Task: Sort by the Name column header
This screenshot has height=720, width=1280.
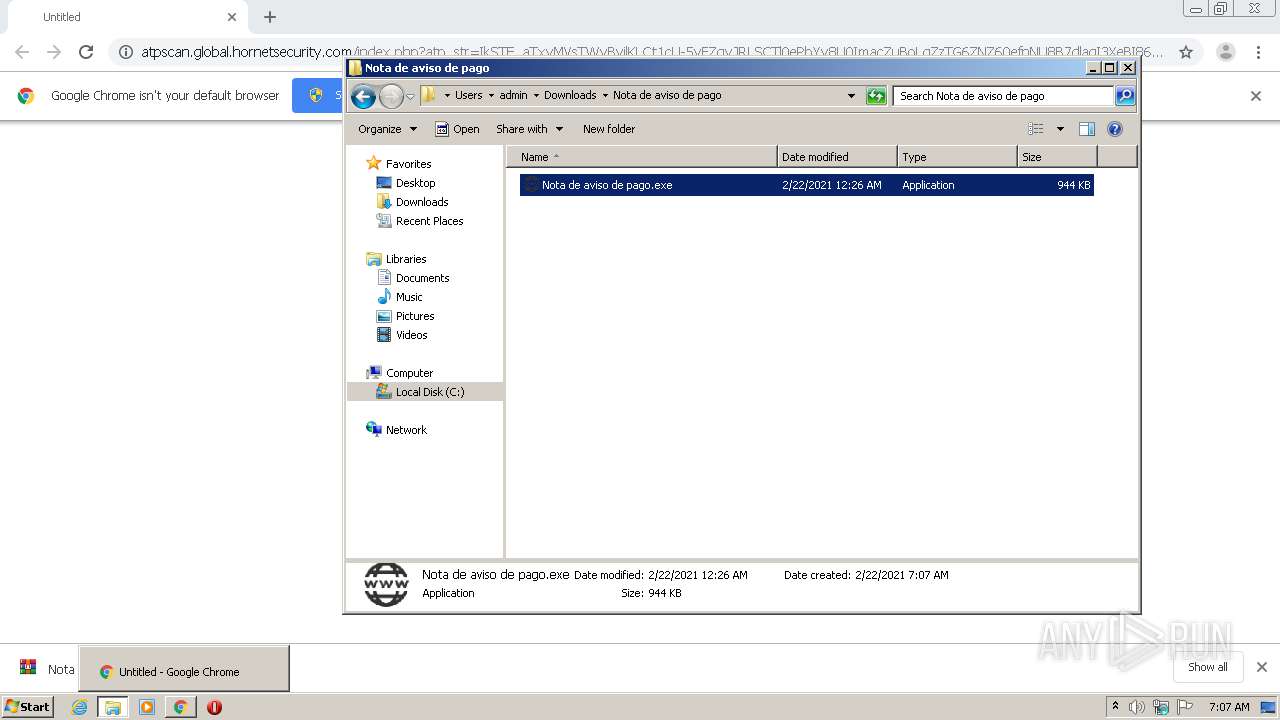Action: pyautogui.click(x=641, y=157)
